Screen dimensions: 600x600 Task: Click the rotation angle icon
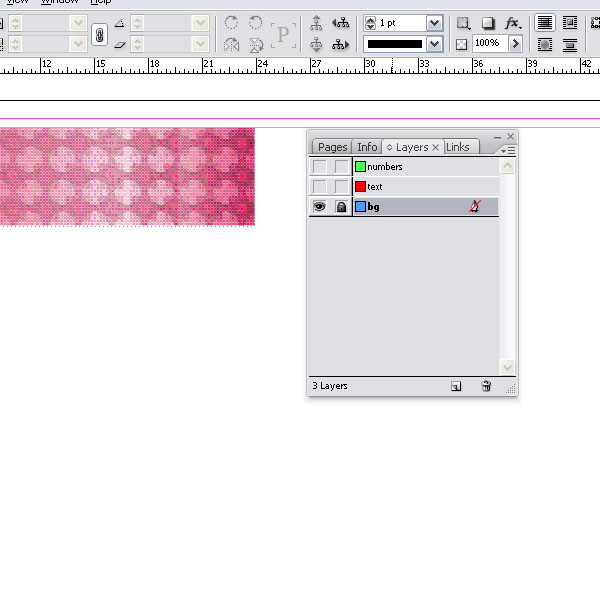point(119,23)
